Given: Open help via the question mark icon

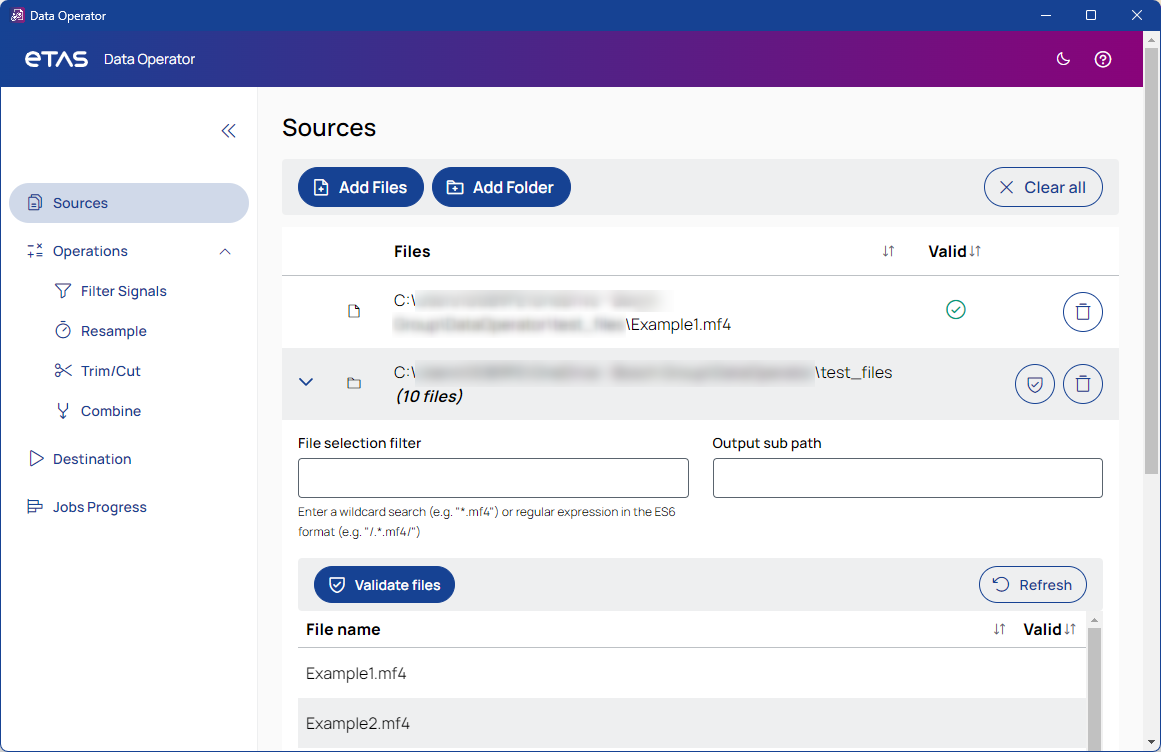Looking at the screenshot, I should pyautogui.click(x=1103, y=59).
